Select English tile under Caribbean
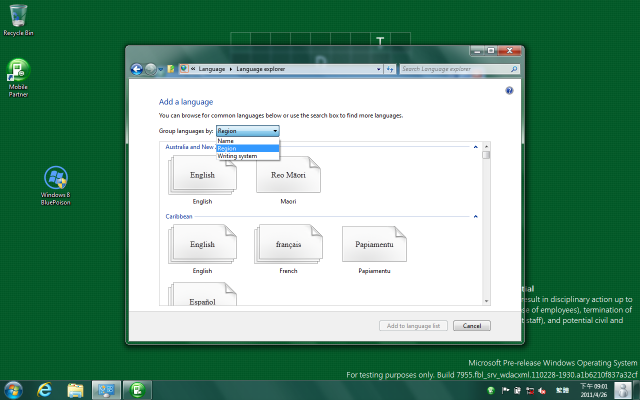The image size is (640, 400). tap(202, 249)
